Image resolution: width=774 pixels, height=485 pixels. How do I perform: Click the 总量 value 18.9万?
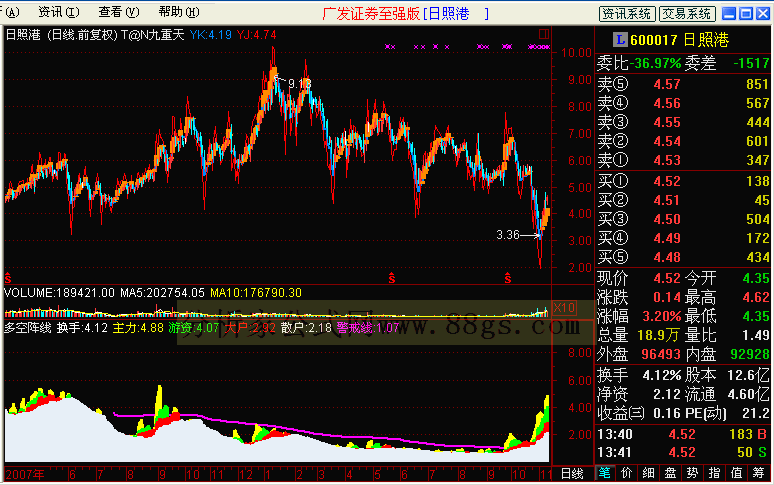(658, 336)
